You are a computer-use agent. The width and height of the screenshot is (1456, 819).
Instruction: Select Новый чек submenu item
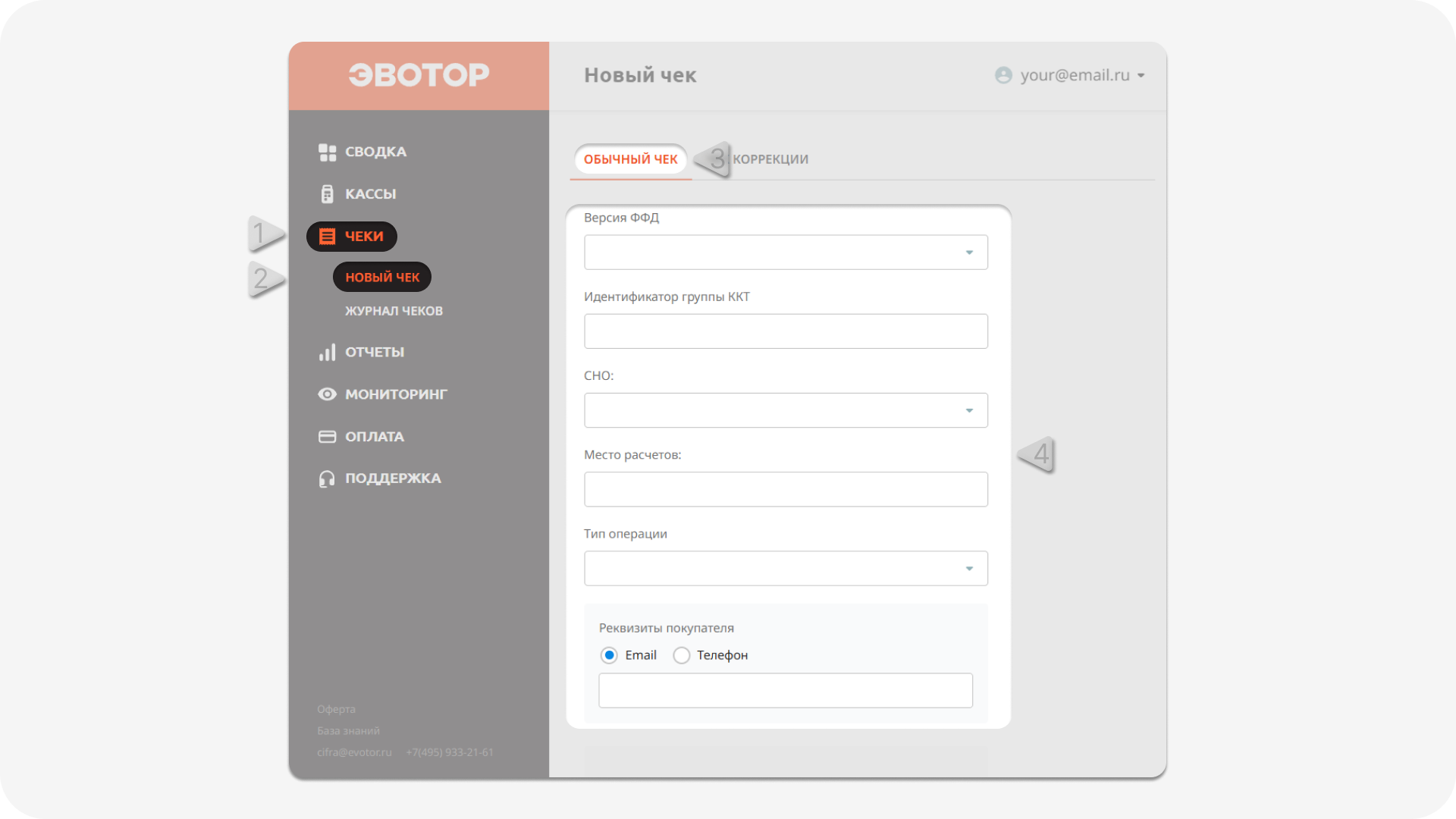[382, 278]
